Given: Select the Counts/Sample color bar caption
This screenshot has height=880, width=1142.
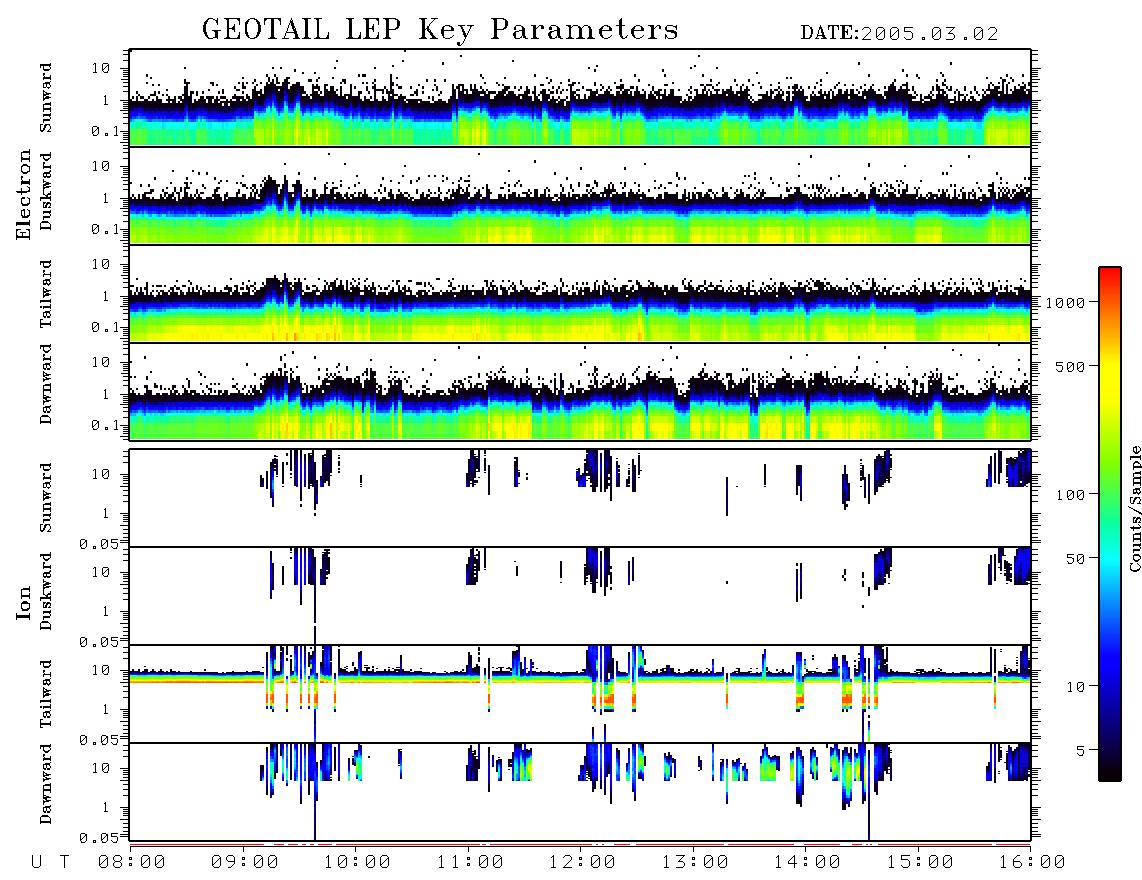Looking at the screenshot, I should 1134,508.
